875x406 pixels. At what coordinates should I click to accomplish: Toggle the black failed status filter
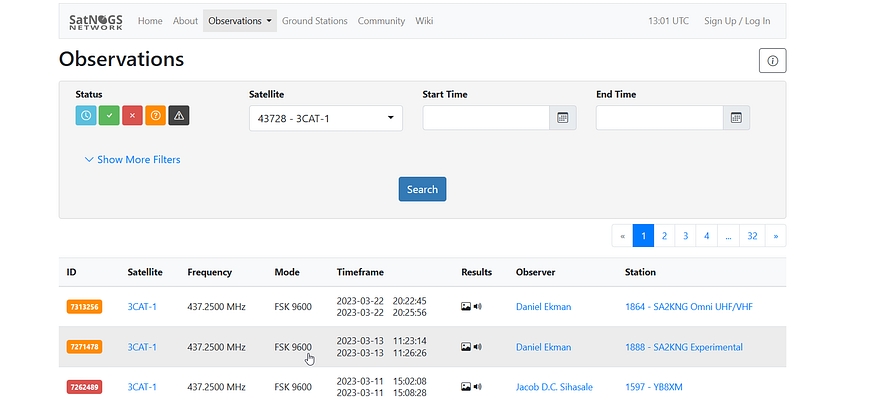[x=179, y=116]
